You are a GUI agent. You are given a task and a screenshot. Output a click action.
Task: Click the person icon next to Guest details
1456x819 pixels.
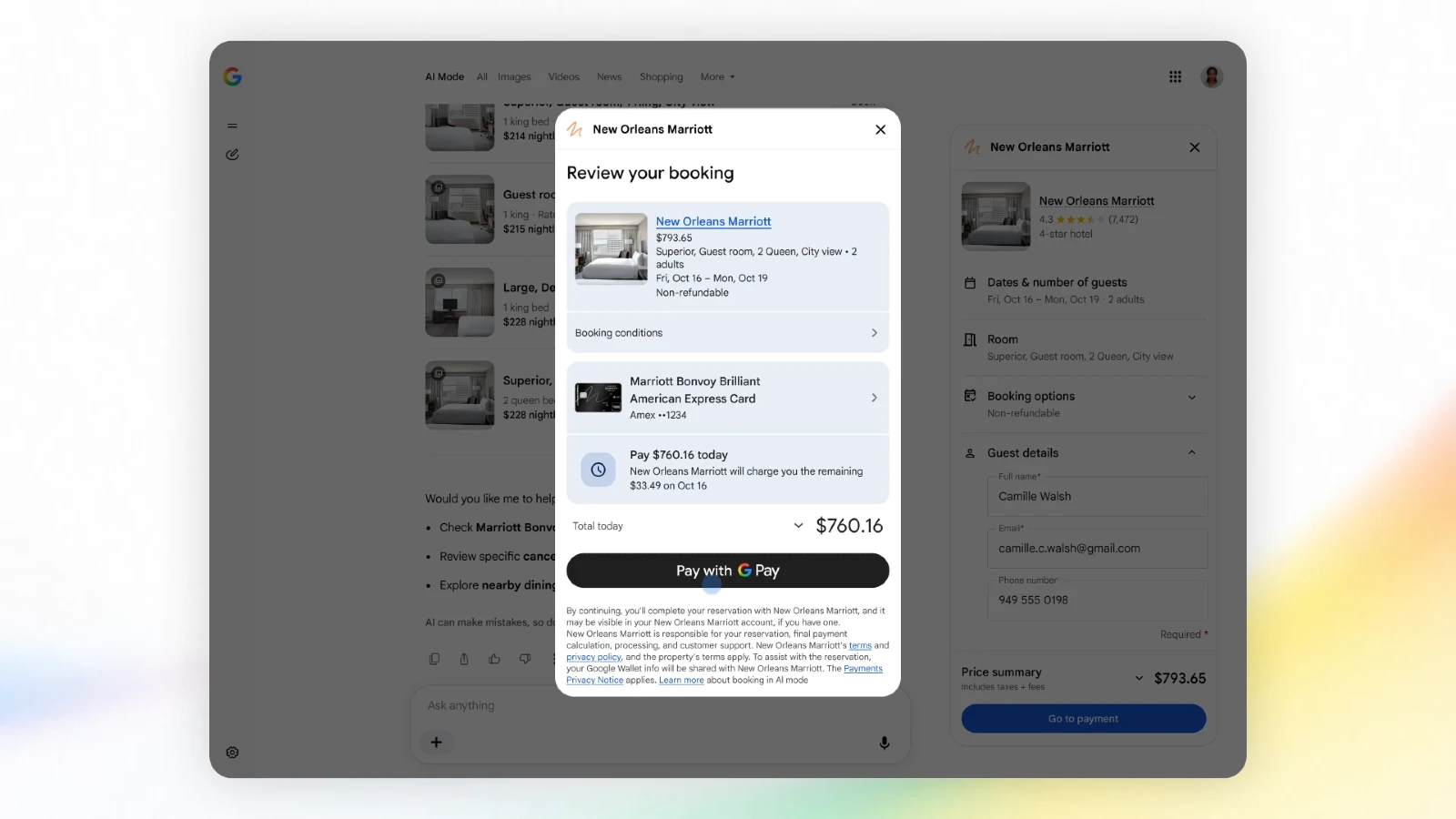click(970, 453)
